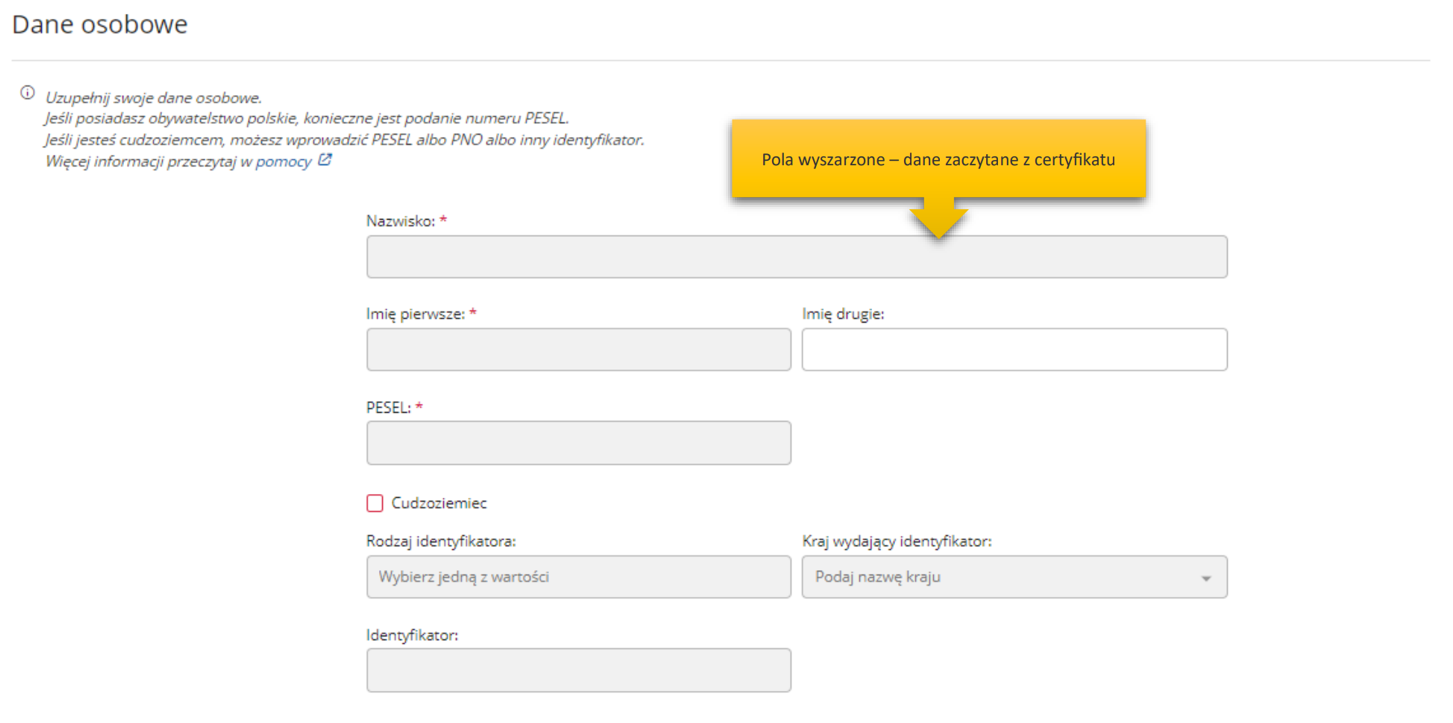The image size is (1453, 723).
Task: Click the yellow callout about greyed-out fields
Action: [x=938, y=159]
